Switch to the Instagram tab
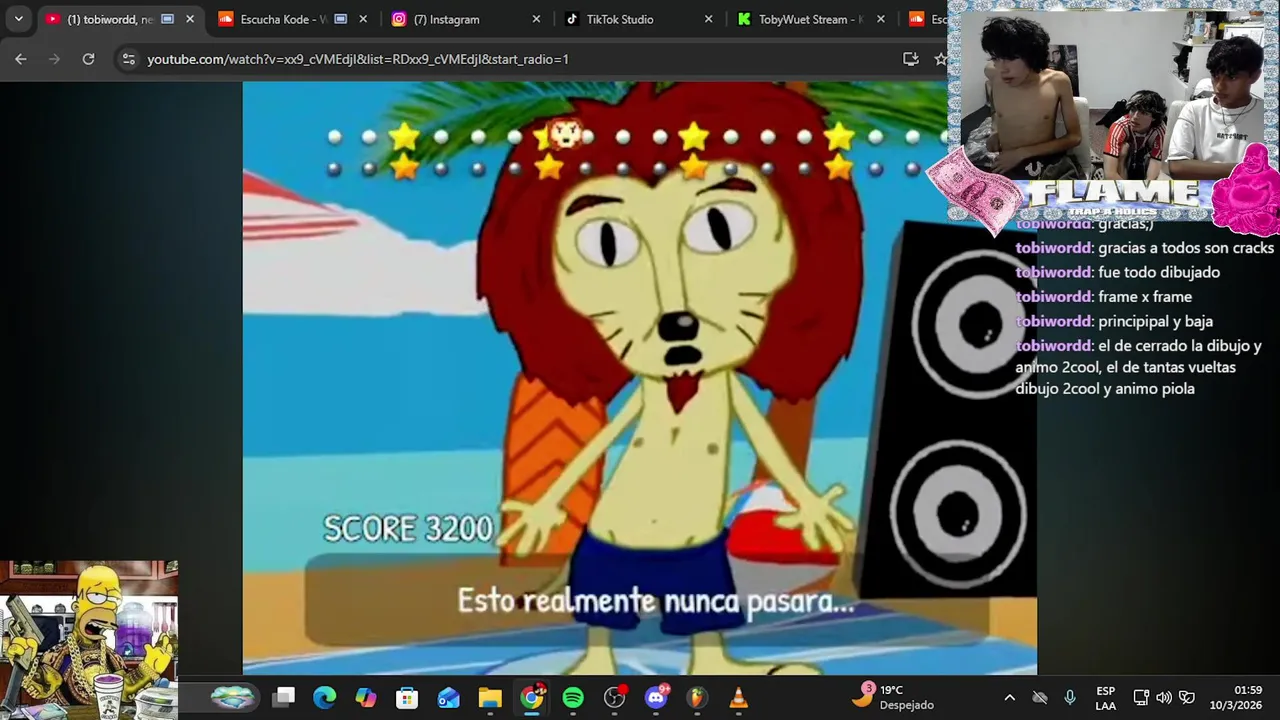1280x720 pixels. pos(467,19)
